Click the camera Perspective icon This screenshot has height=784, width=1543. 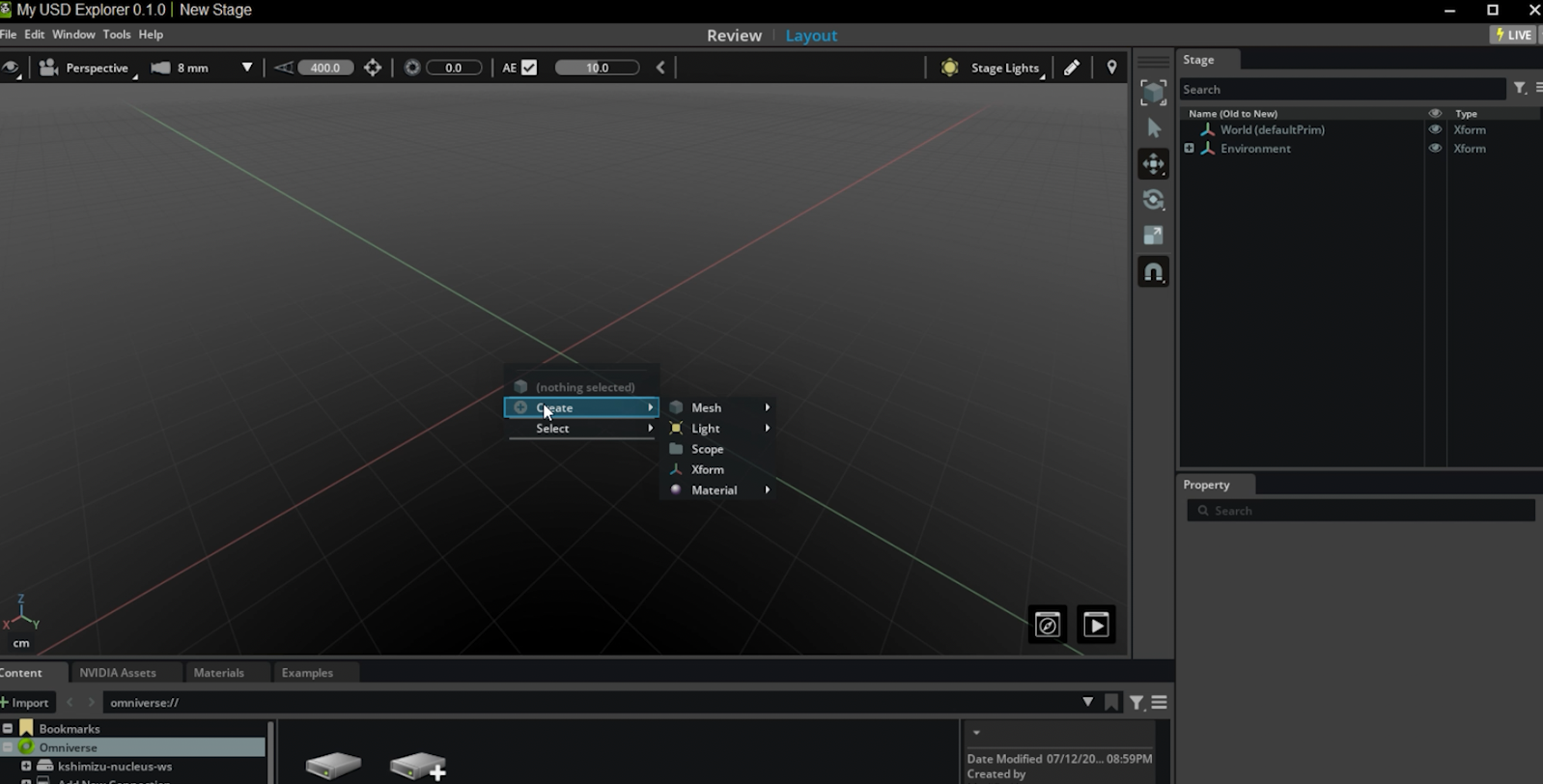pos(48,68)
